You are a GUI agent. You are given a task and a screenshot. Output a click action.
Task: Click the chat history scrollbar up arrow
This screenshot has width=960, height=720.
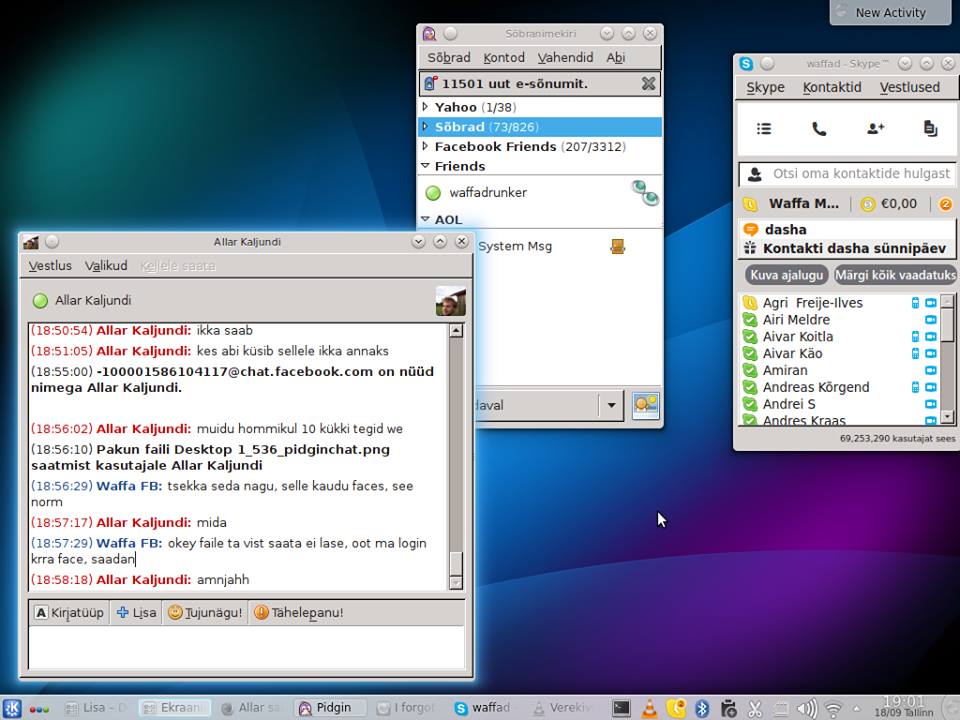pos(456,331)
